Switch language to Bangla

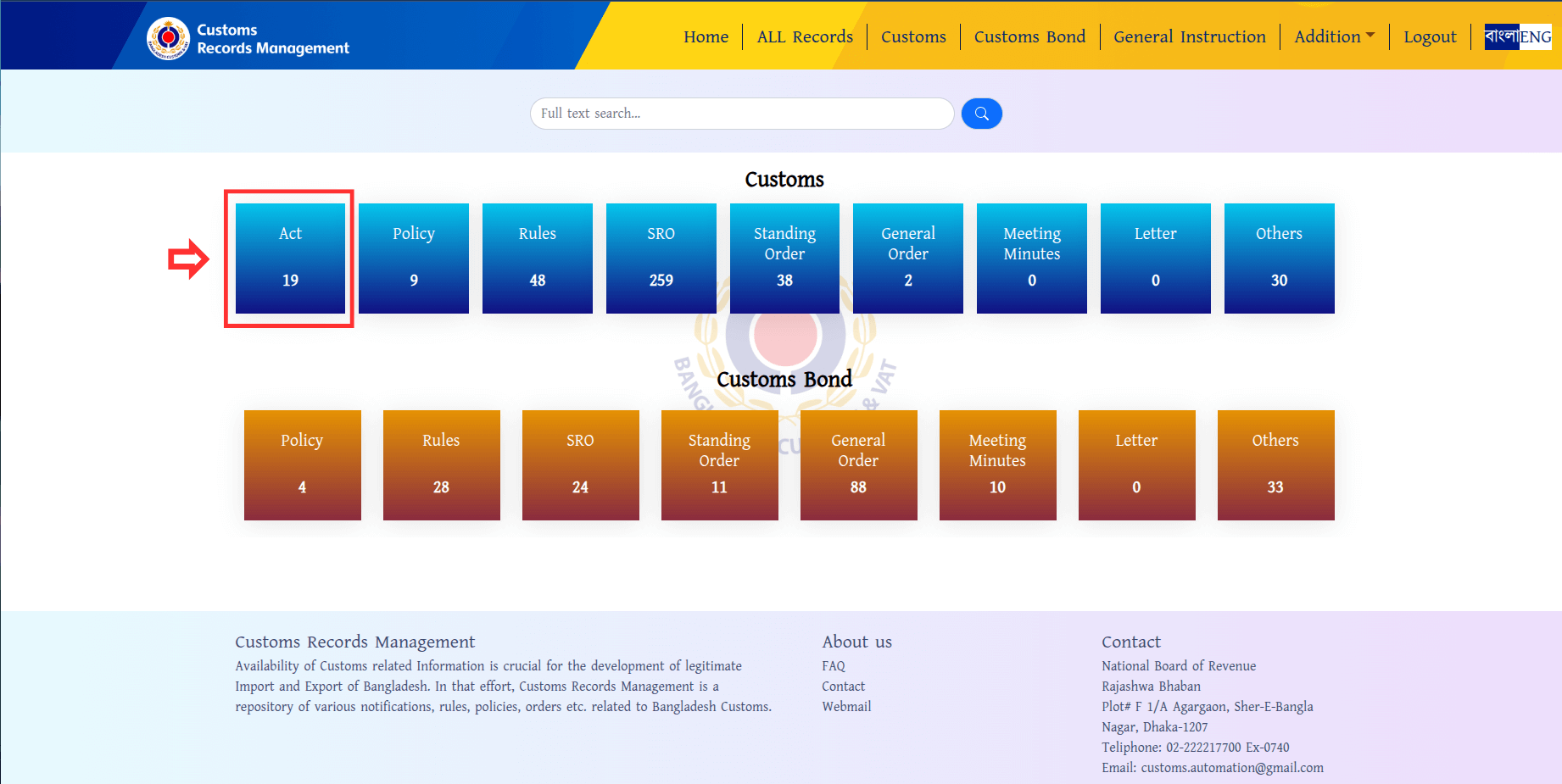pos(1502,36)
